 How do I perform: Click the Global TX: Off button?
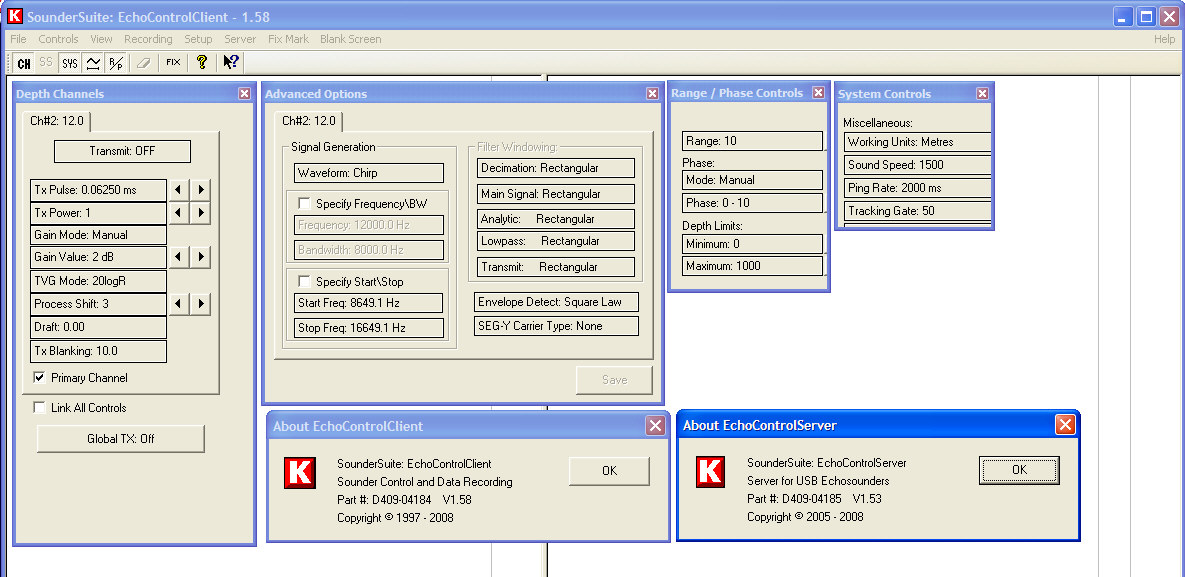(120, 439)
